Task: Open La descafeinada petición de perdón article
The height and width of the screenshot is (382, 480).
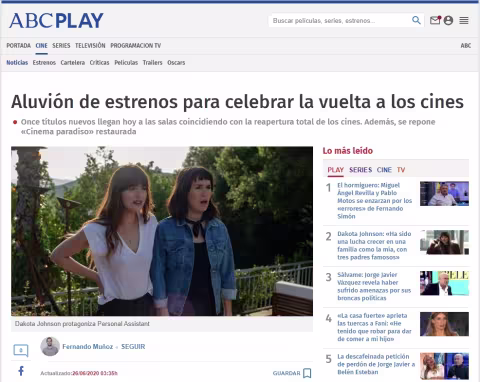Action: (x=376, y=364)
